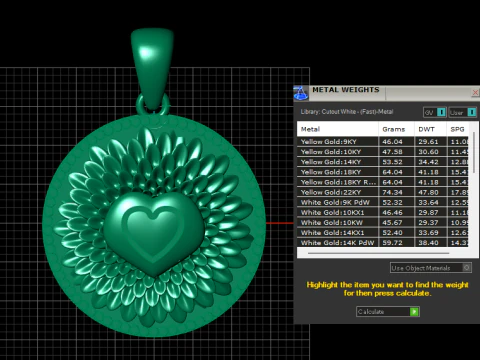Click the Library: Cutout White label

point(347,112)
